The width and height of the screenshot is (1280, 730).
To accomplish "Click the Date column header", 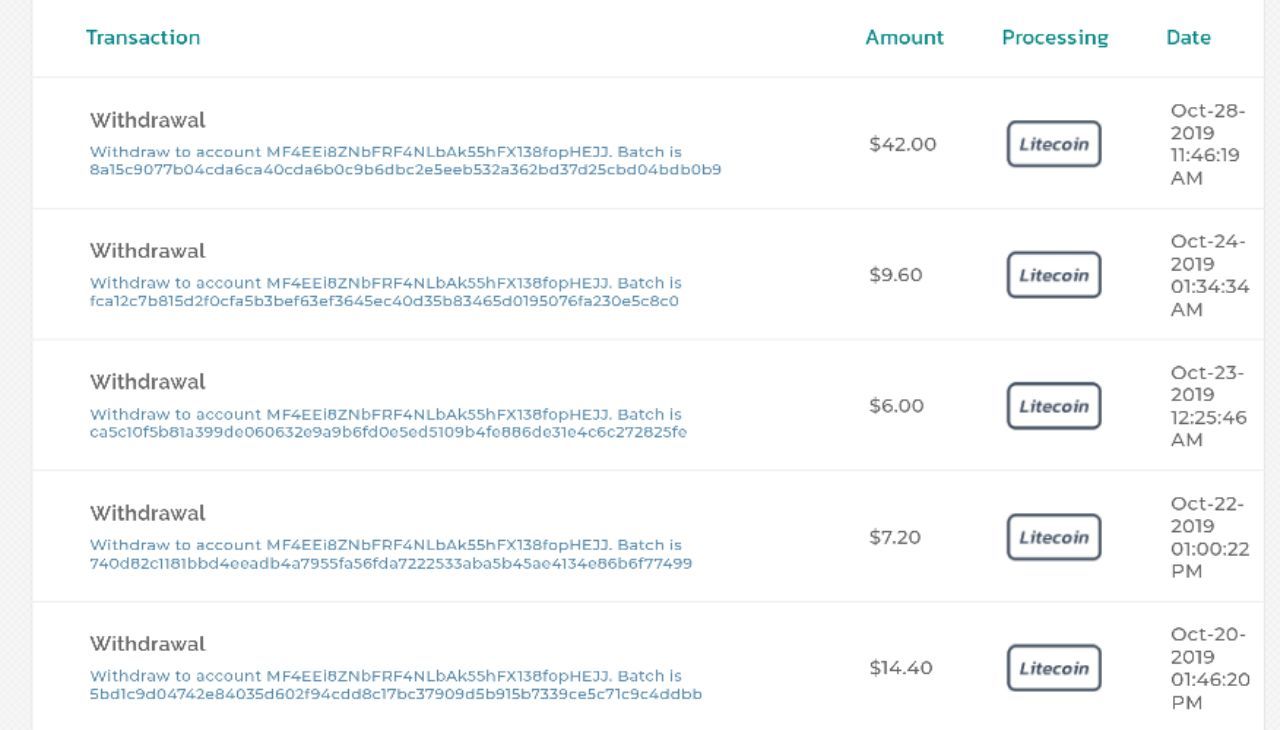I will point(1188,37).
